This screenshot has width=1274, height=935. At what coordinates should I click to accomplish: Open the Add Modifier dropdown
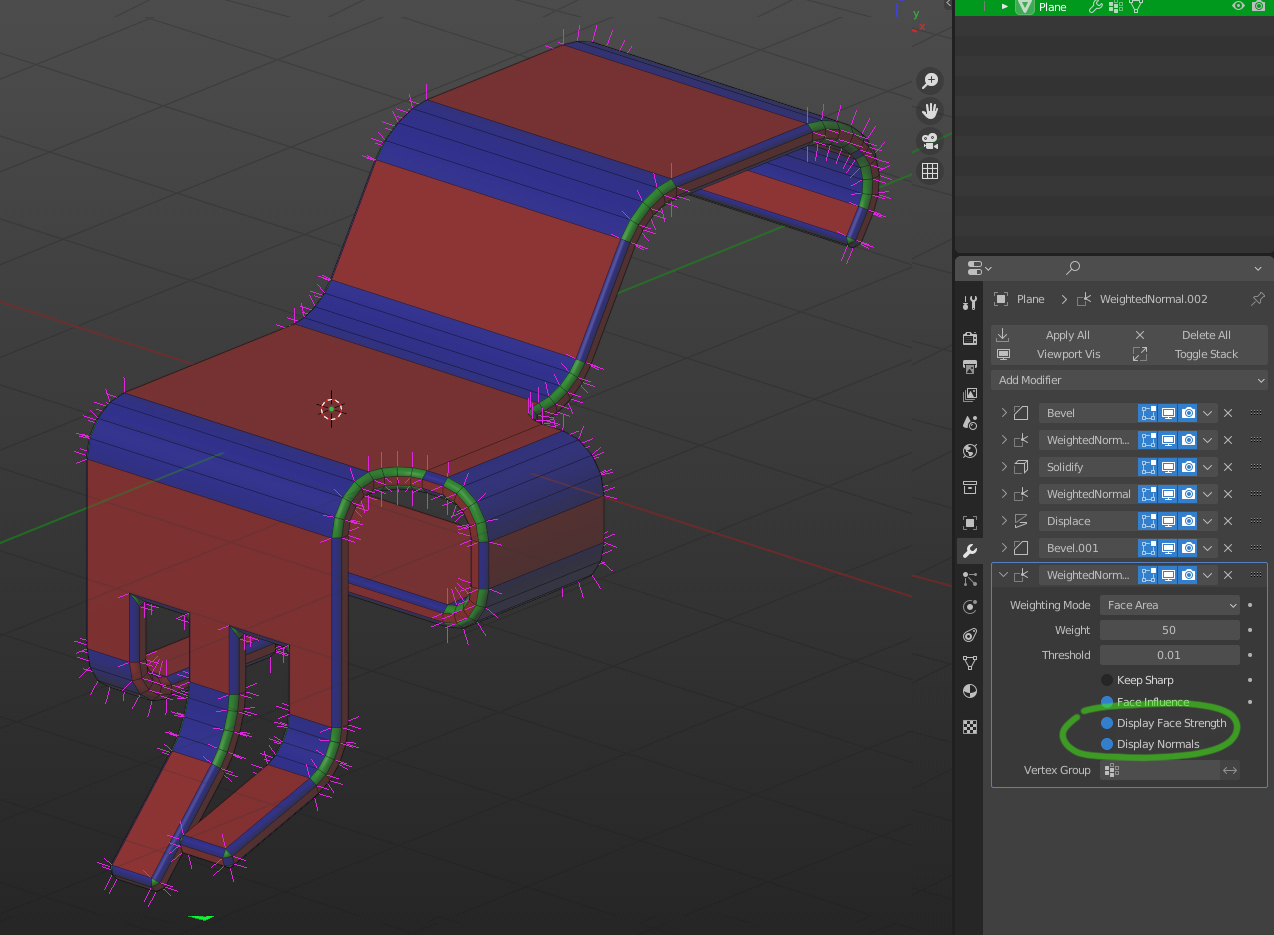point(1129,380)
